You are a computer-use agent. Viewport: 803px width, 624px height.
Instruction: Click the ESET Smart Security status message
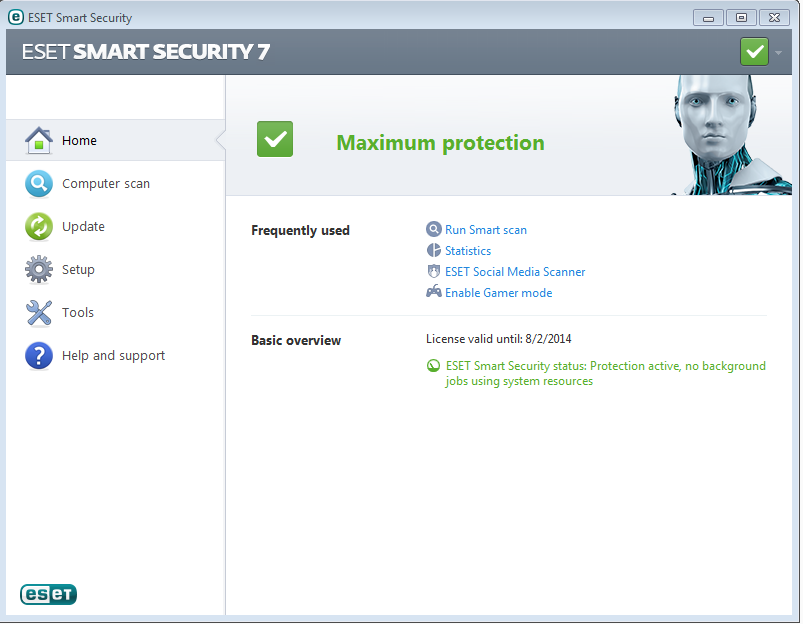point(605,373)
